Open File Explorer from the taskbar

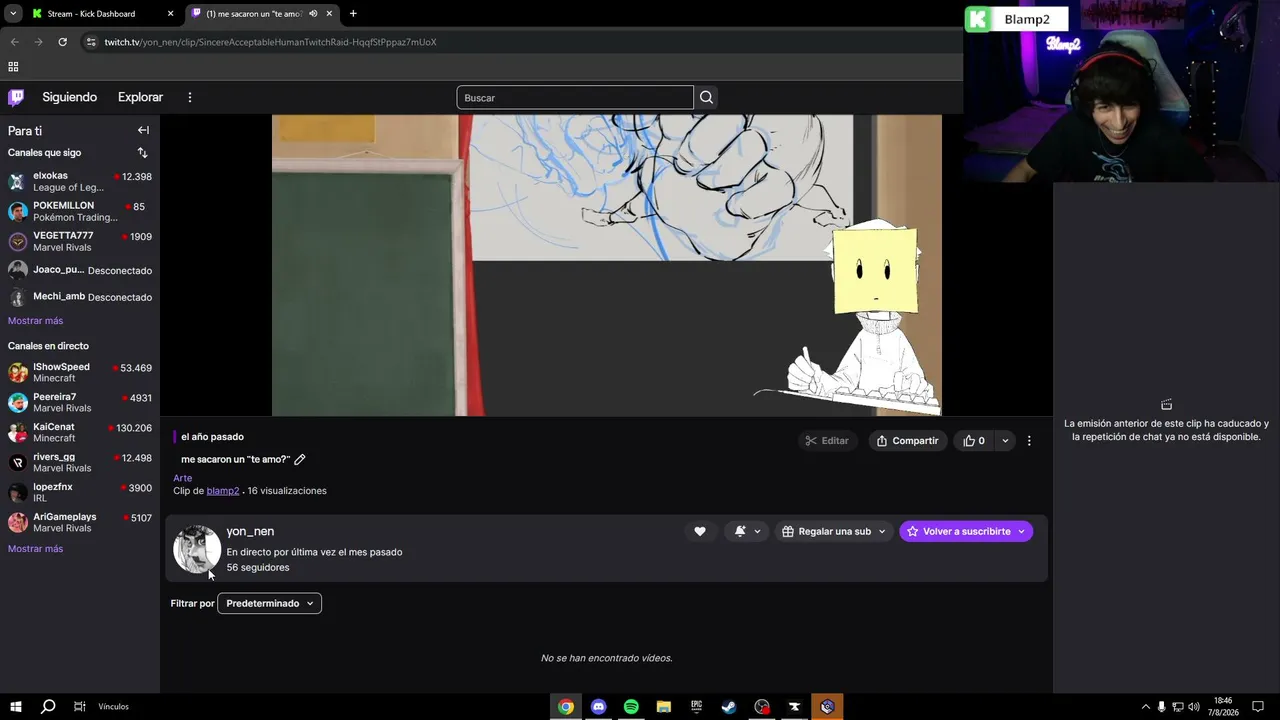tap(663, 706)
